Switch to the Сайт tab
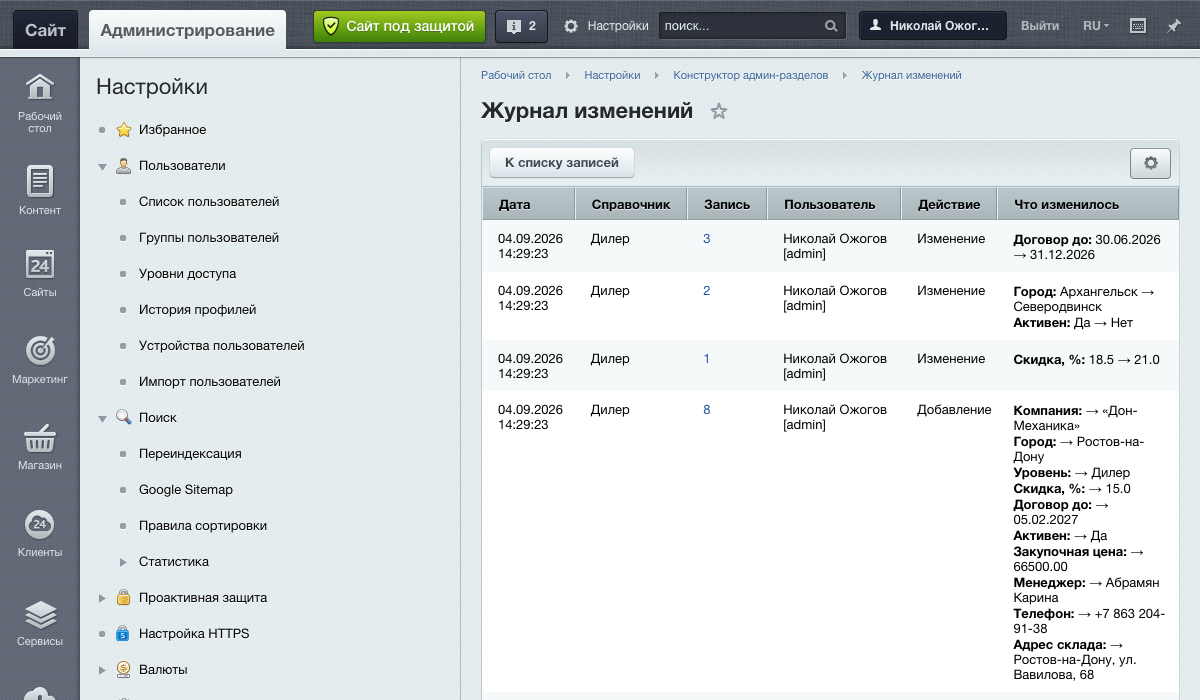The width and height of the screenshot is (1200, 700). [45, 30]
